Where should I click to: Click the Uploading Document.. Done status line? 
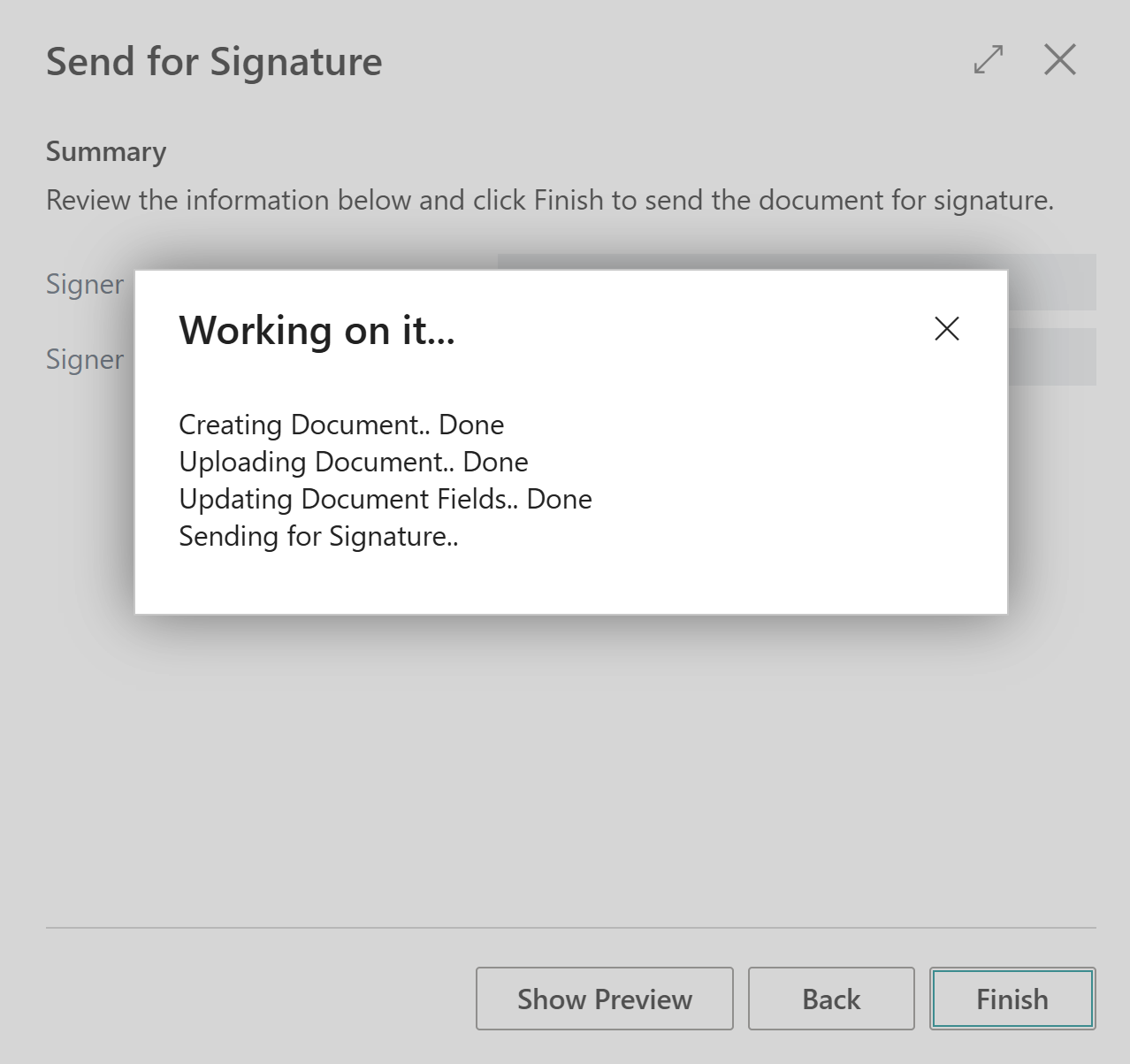click(x=354, y=462)
